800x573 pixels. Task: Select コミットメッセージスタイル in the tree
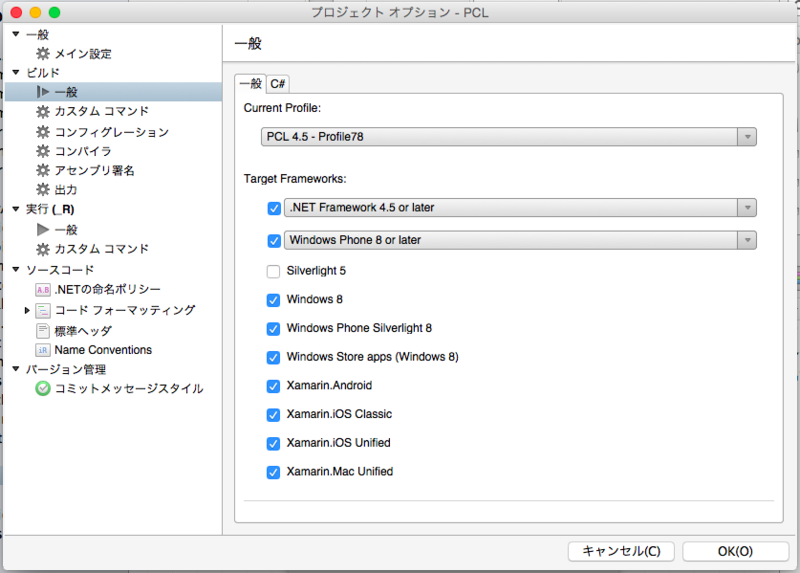coord(129,388)
